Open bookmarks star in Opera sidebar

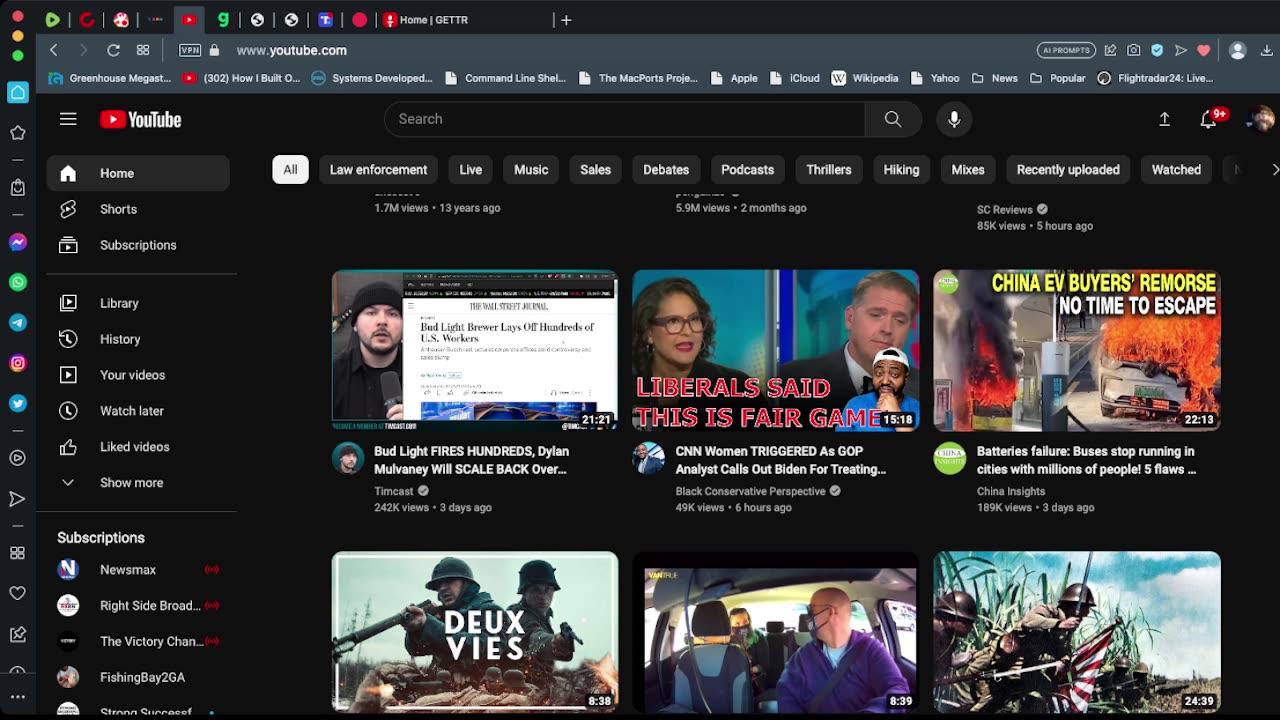pos(18,132)
